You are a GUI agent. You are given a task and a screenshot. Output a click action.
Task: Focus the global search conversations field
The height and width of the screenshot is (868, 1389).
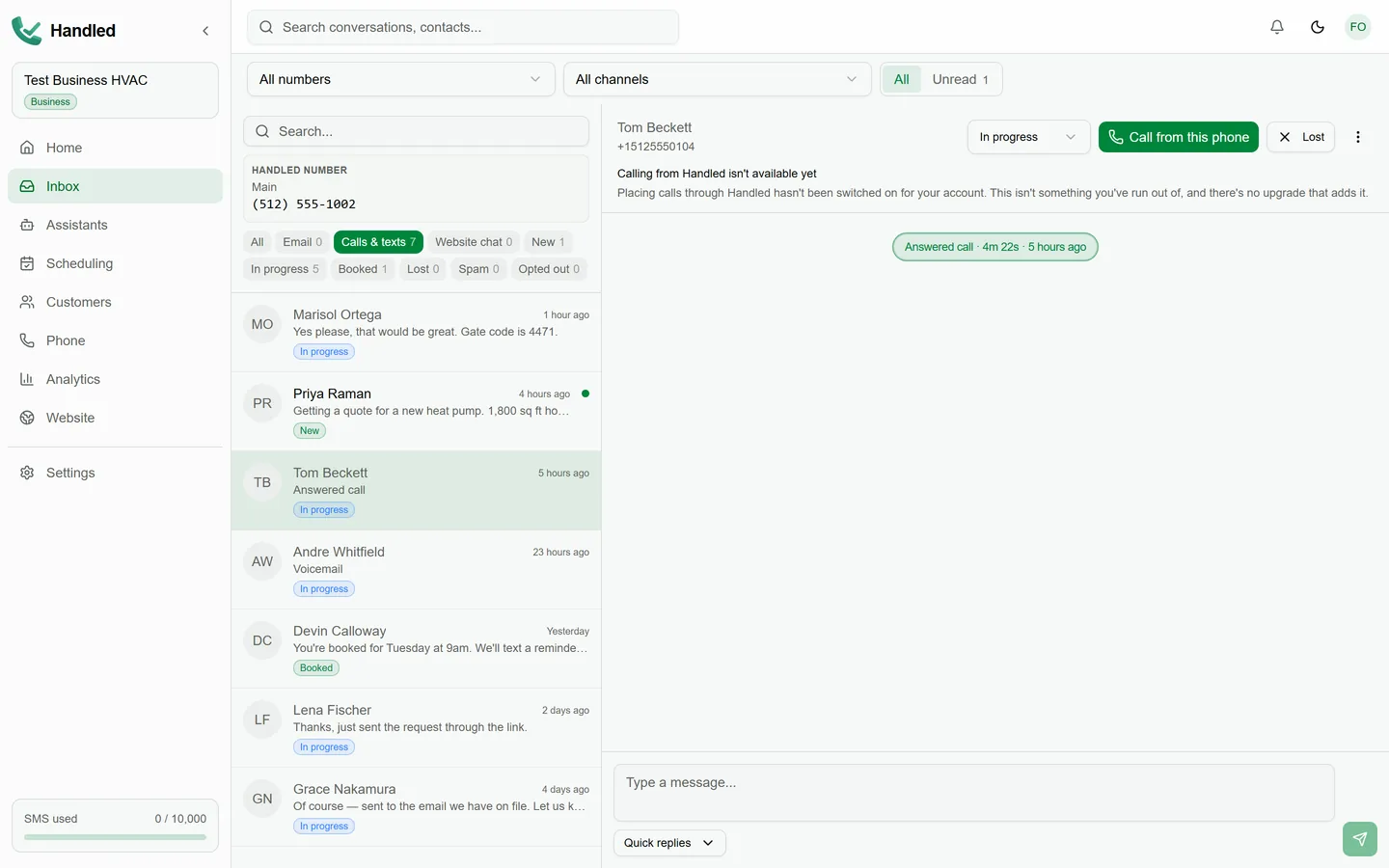click(463, 27)
